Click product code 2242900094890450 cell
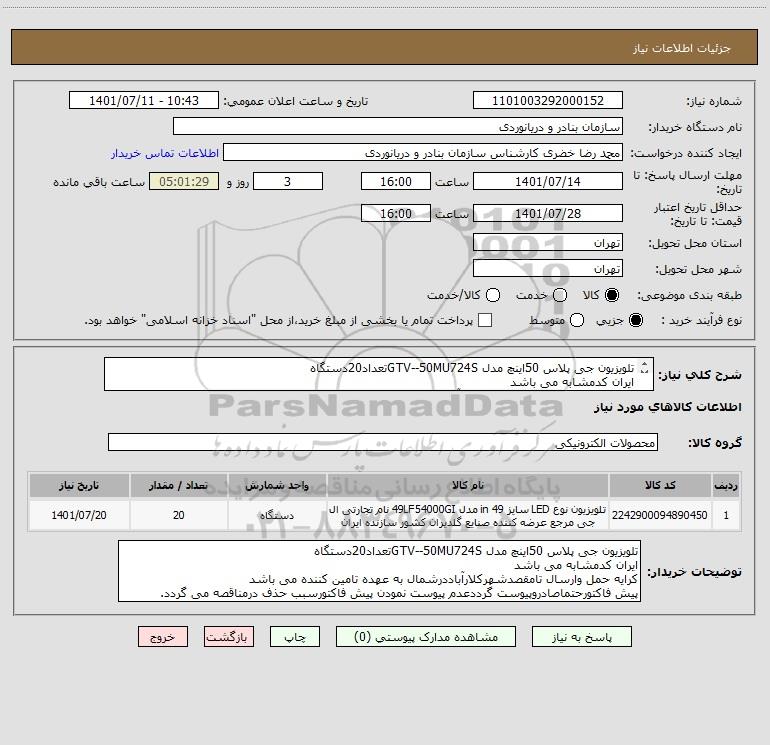This screenshot has width=770, height=745. coord(660,515)
